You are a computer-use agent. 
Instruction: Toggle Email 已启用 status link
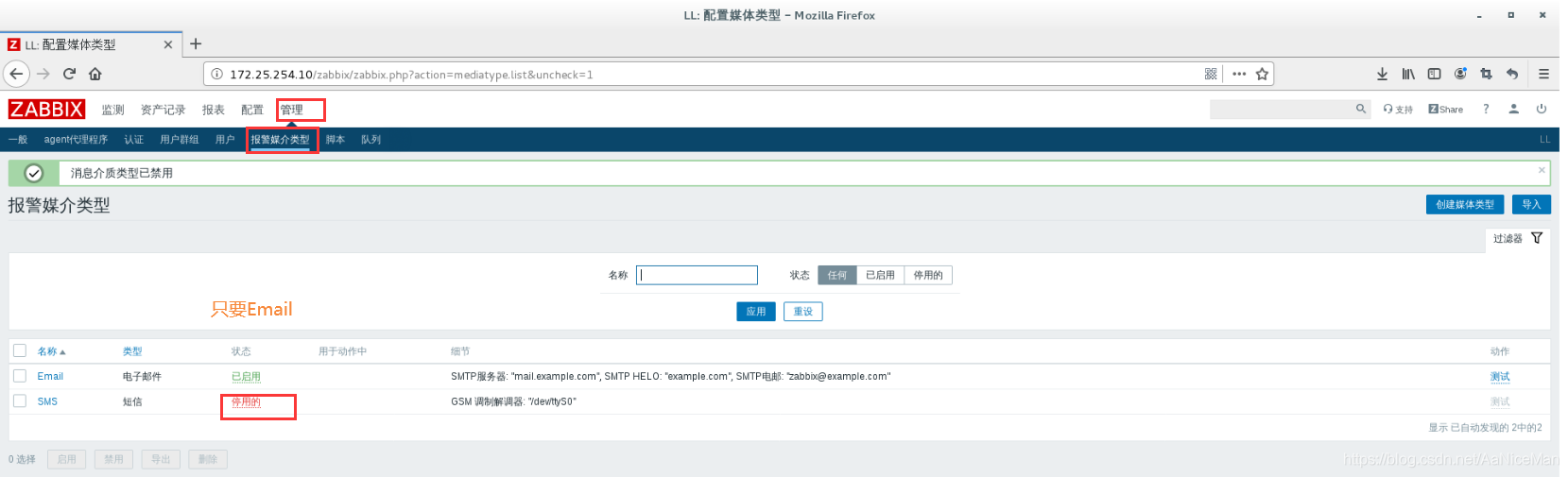point(246,377)
